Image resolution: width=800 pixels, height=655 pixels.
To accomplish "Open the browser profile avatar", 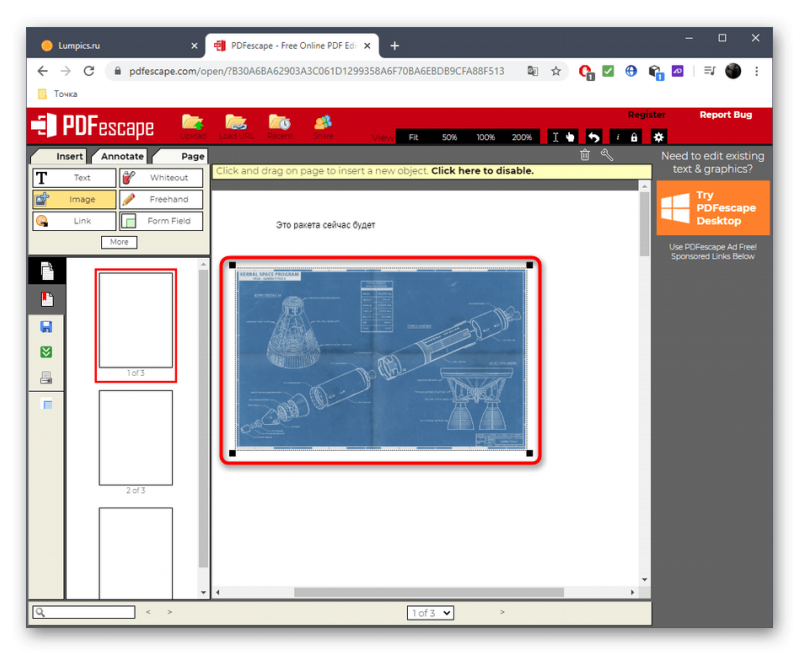I will pos(733,71).
